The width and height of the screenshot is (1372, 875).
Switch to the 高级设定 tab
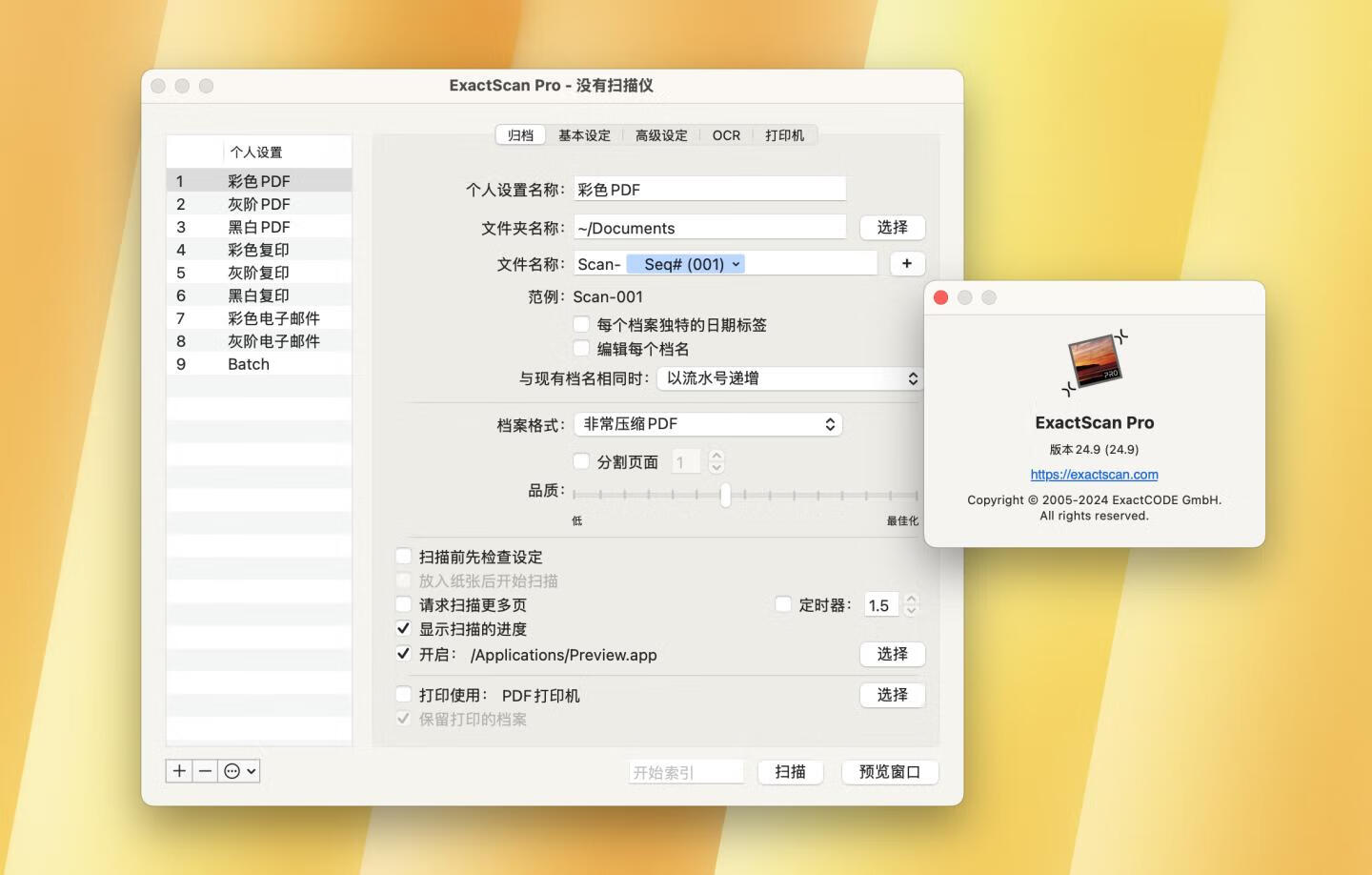coord(661,135)
